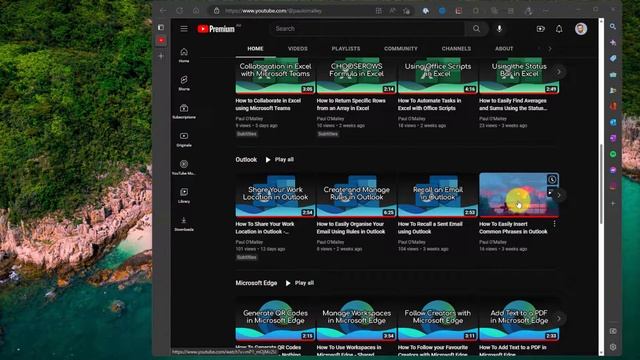This screenshot has height=360, width=640.
Task: Open 'Generate QR Codes in Microsoft Edge' thumbnail
Action: pyautogui.click(x=275, y=318)
